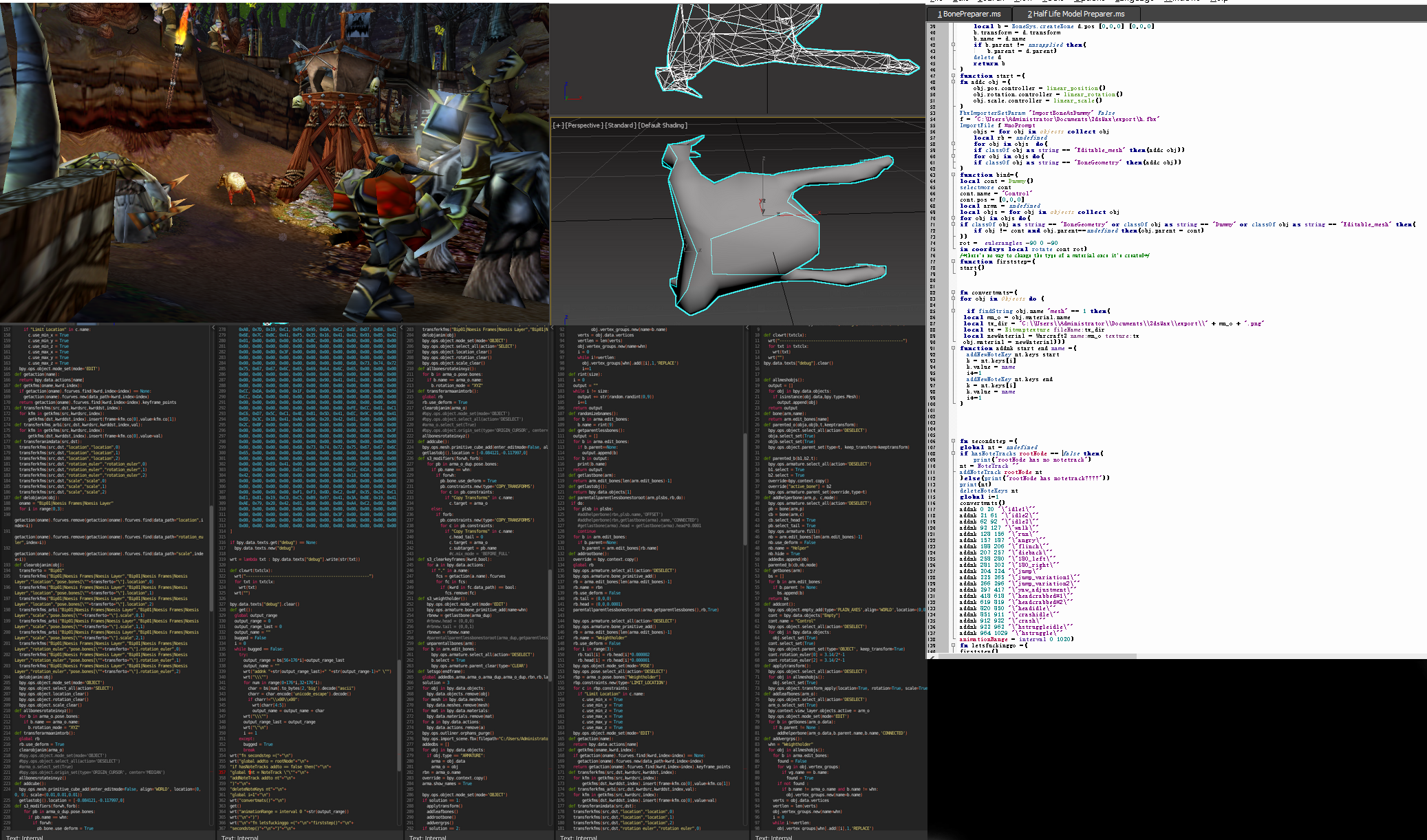Click the 'animationRange = interval 0 1020' line
This screenshot has width=1427, height=840.
click(1016, 639)
